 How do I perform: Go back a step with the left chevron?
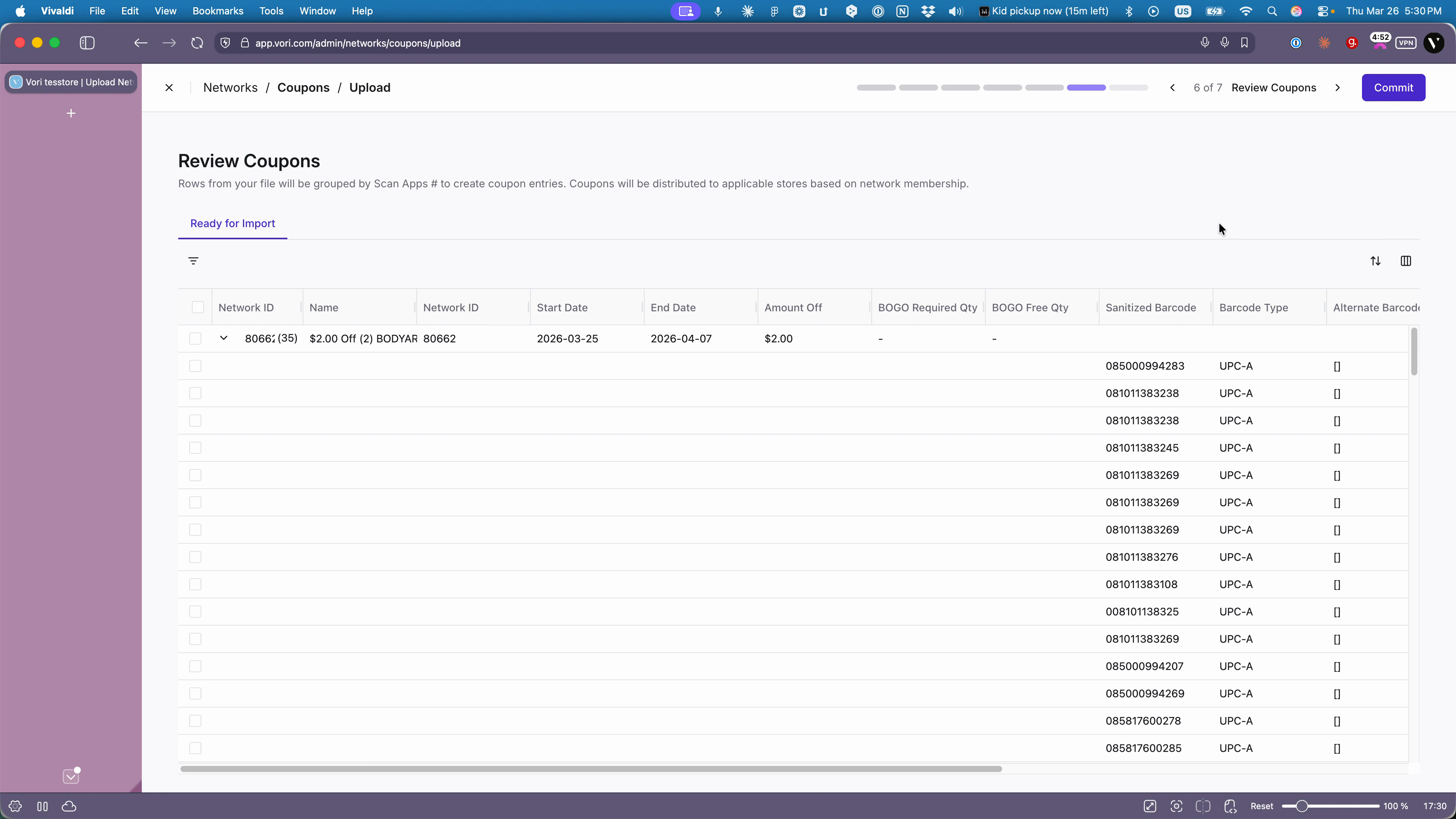[1172, 88]
